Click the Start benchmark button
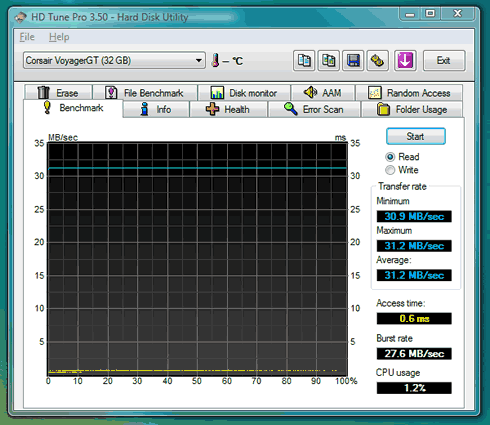This screenshot has height=425, width=490. tap(416, 136)
